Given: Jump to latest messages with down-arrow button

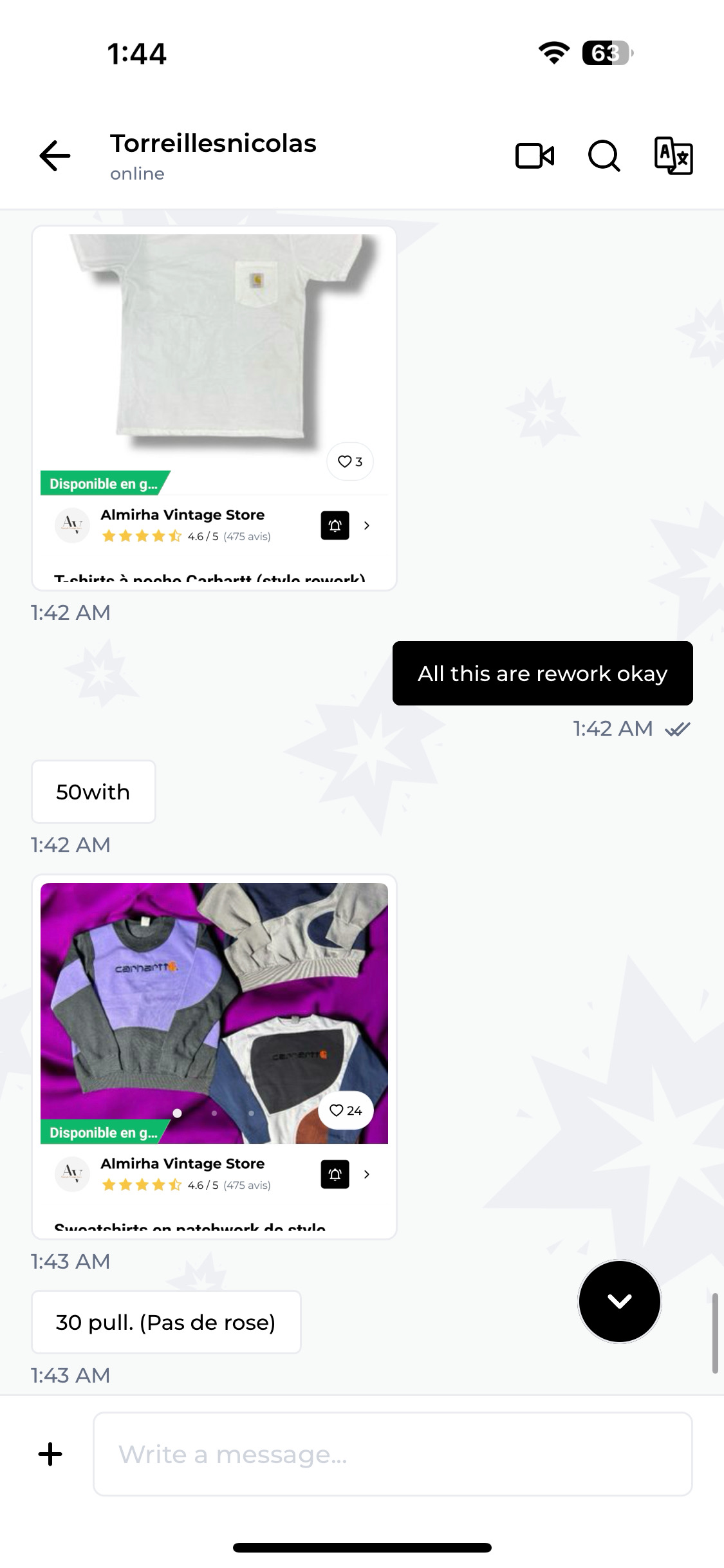Looking at the screenshot, I should point(619,1301).
